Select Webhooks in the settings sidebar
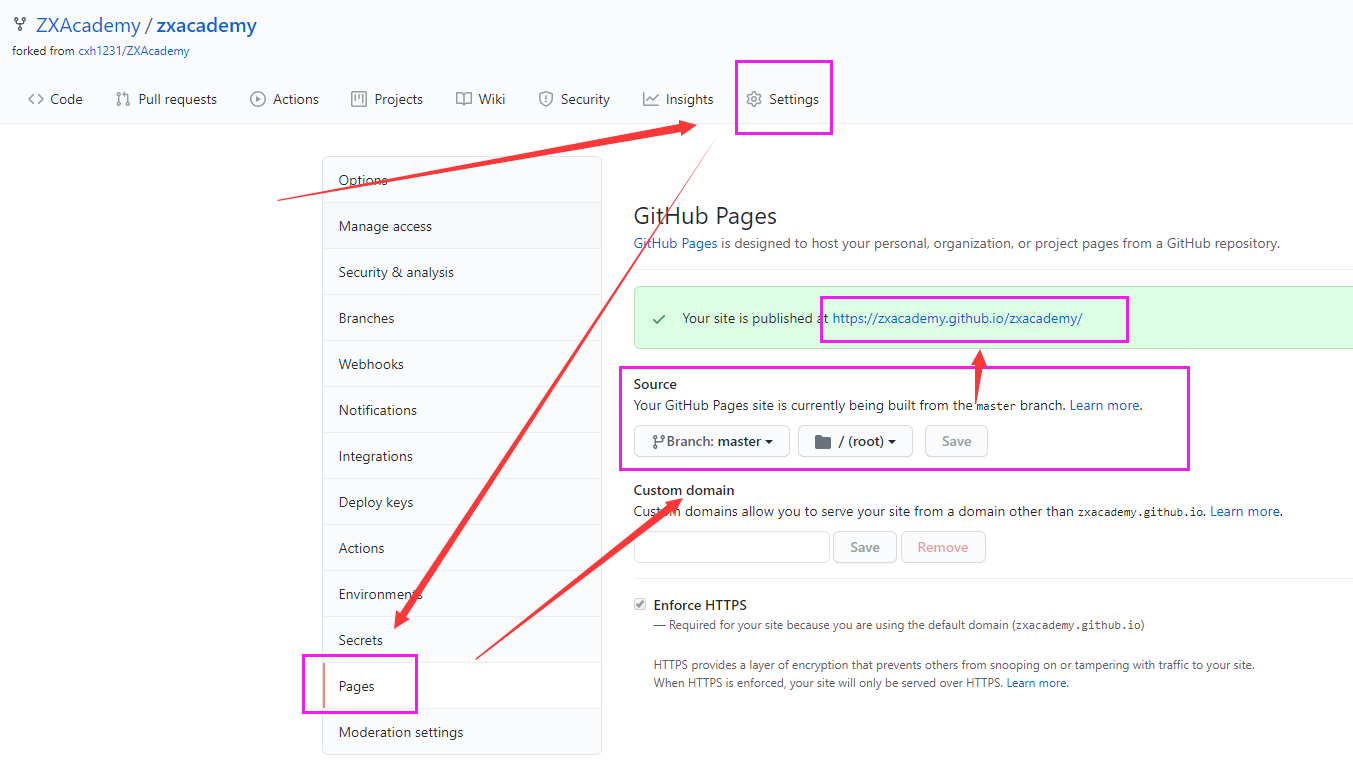This screenshot has height=775, width=1353. 371,363
